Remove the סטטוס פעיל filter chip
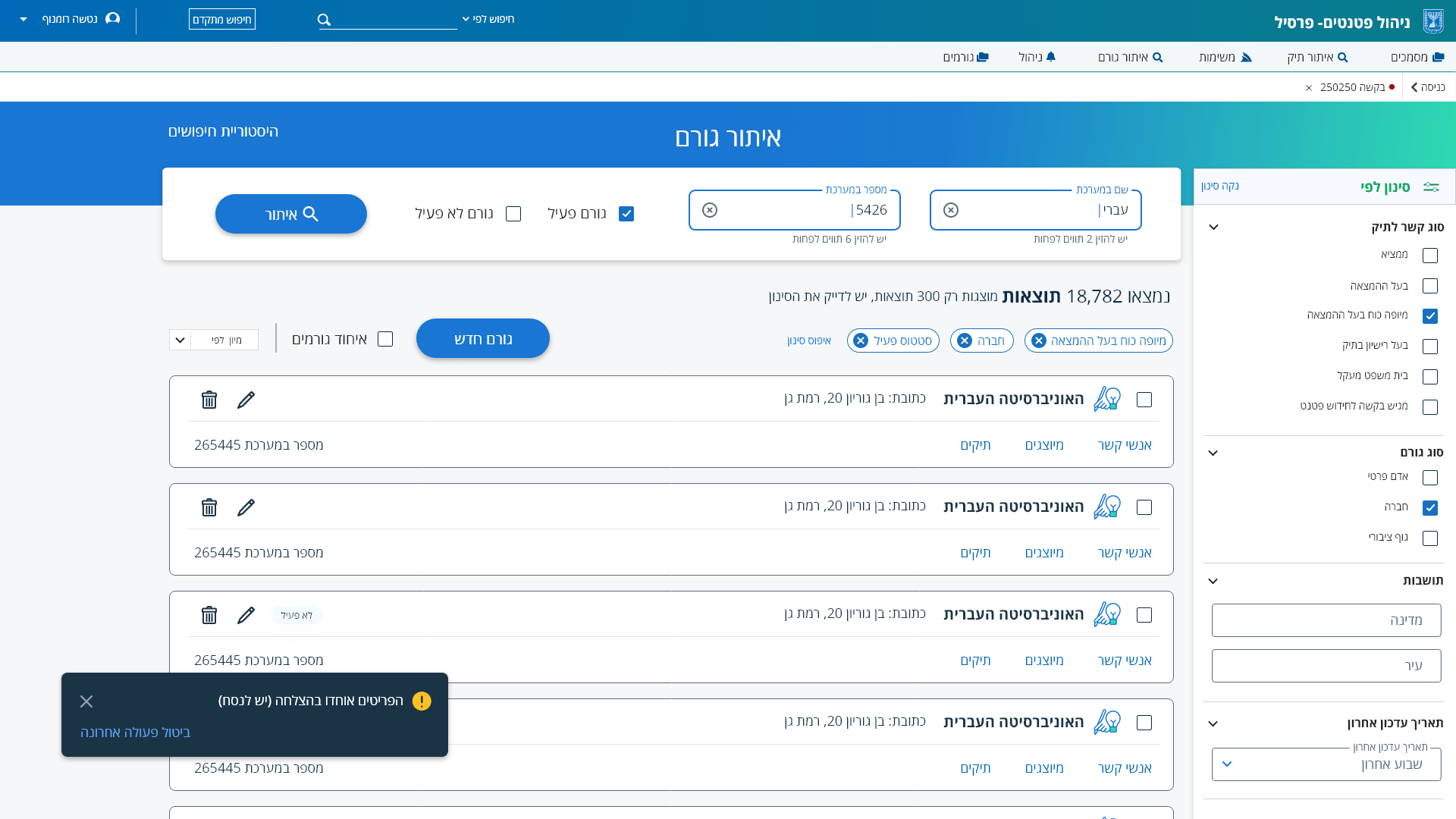 coord(861,341)
